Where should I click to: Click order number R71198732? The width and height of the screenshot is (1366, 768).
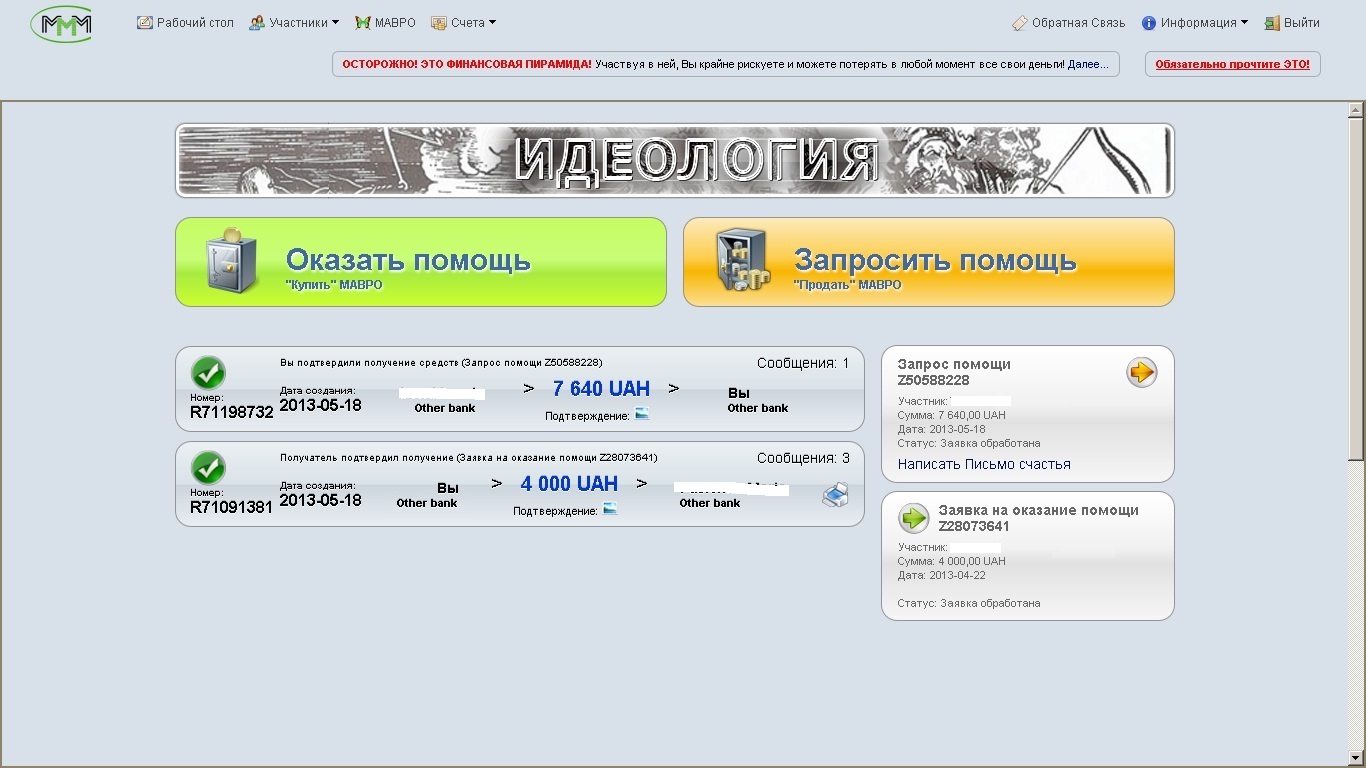[231, 412]
